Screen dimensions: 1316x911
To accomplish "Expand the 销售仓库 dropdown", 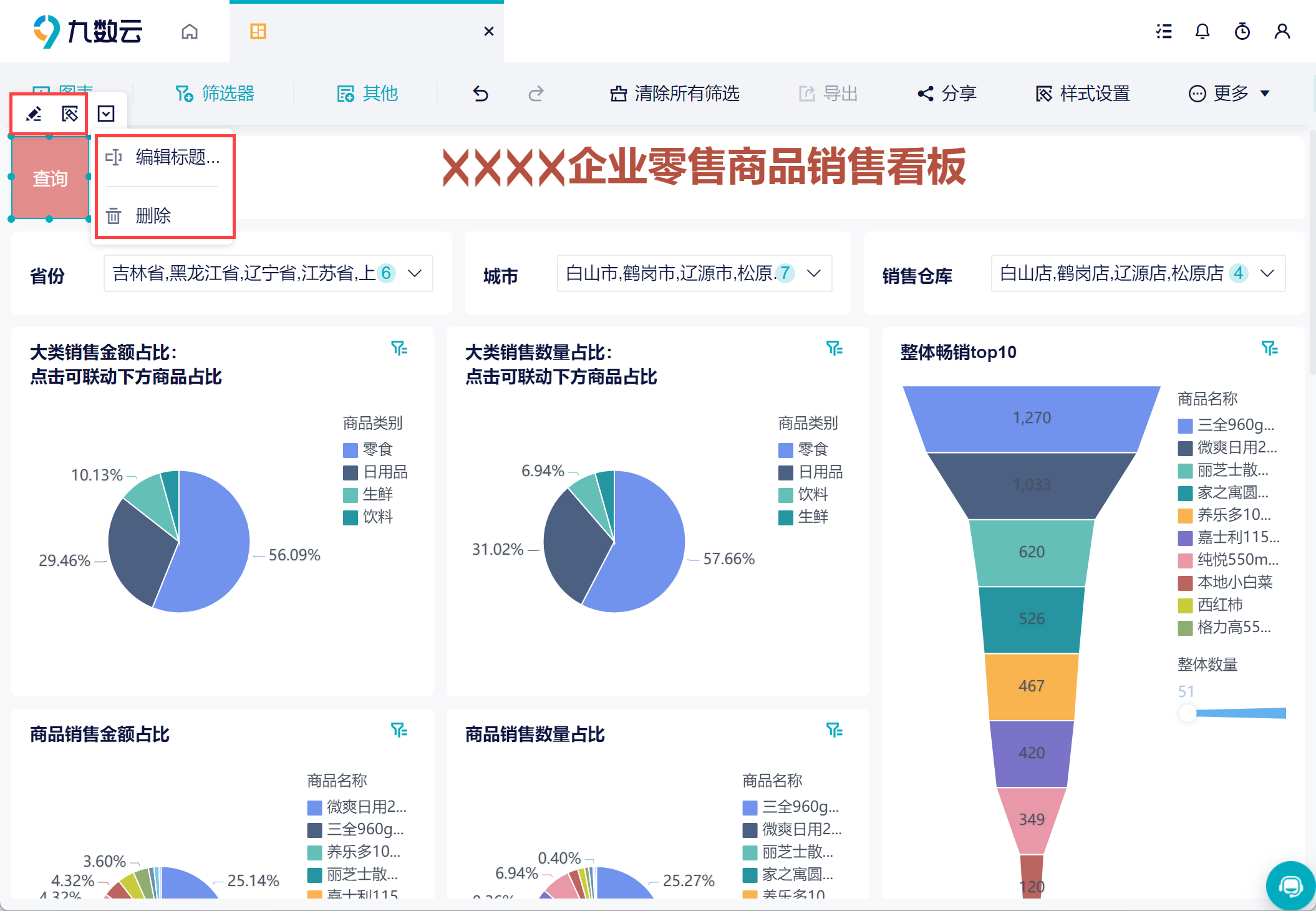I will [1267, 273].
